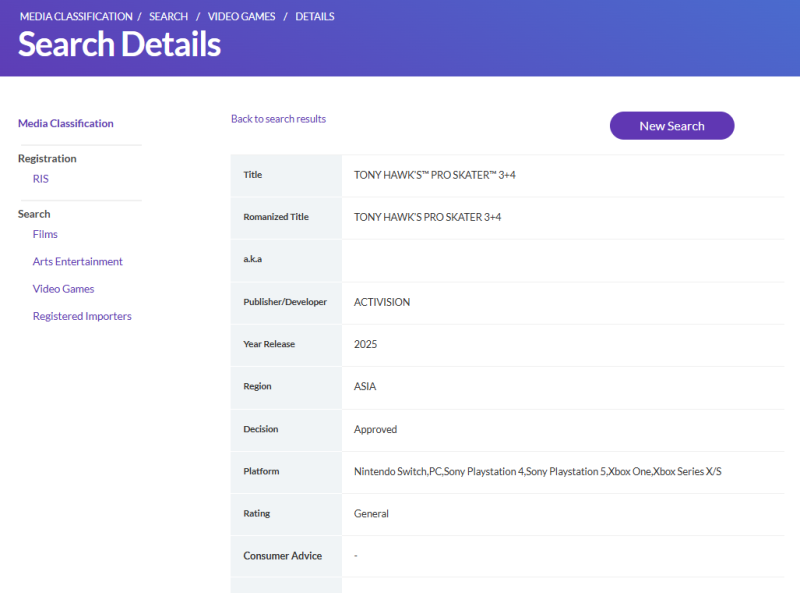Click the Platform list text

pos(537,471)
